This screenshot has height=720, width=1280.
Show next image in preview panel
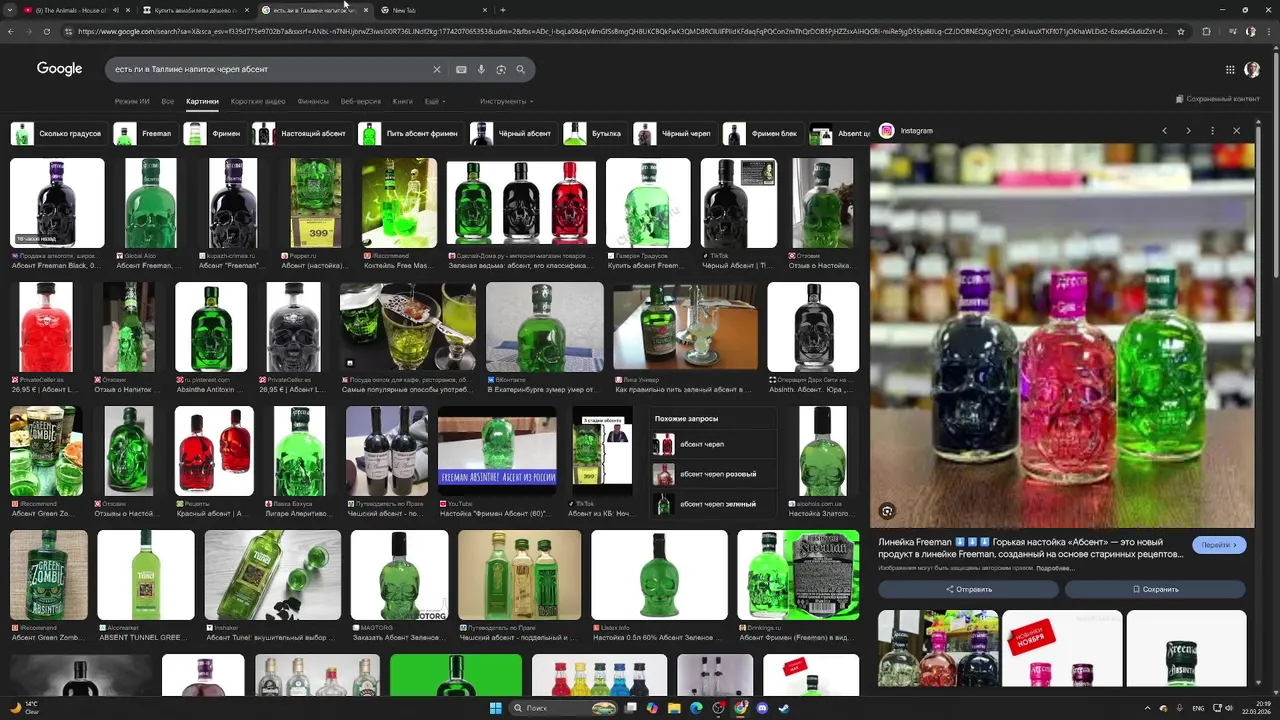pos(1188,131)
